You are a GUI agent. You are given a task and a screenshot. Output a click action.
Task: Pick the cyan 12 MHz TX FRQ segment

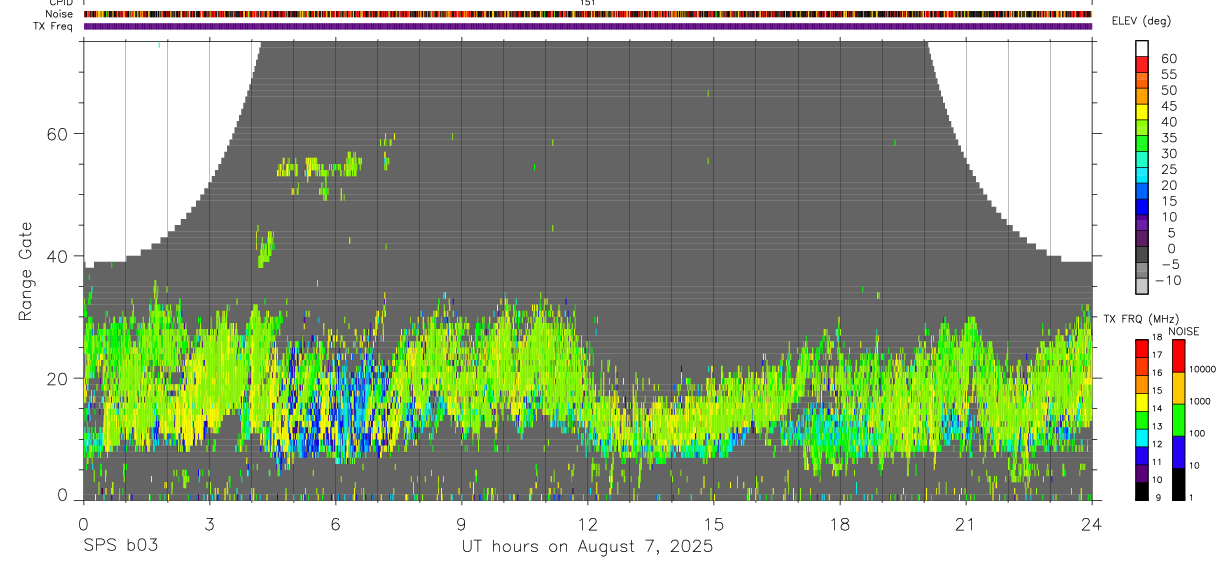pyautogui.click(x=1141, y=438)
